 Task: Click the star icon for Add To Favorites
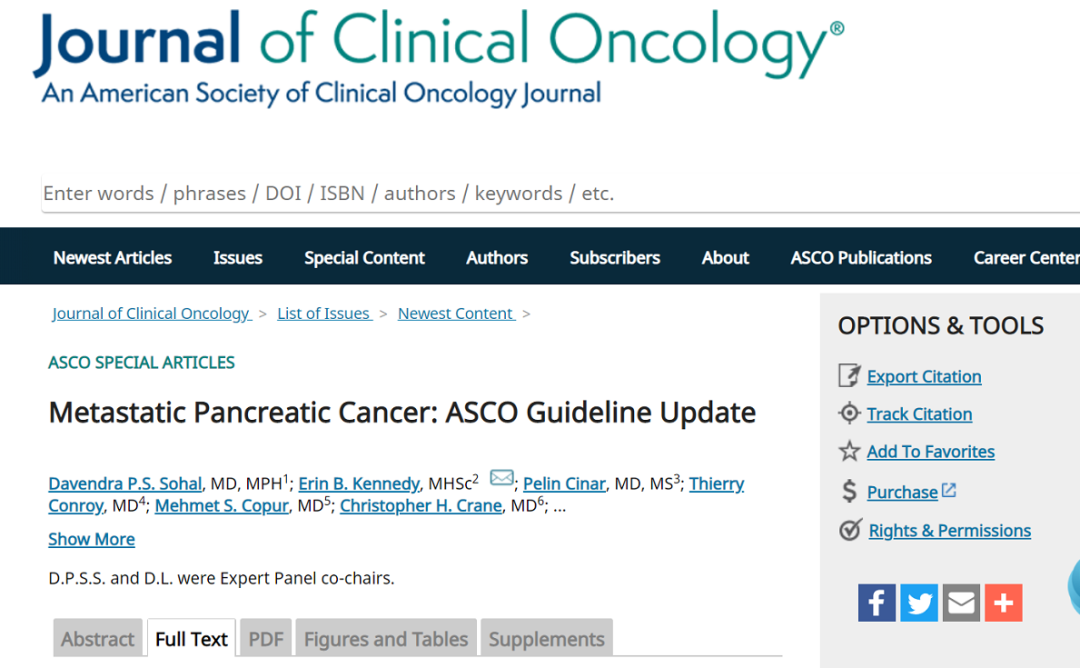[x=849, y=451]
